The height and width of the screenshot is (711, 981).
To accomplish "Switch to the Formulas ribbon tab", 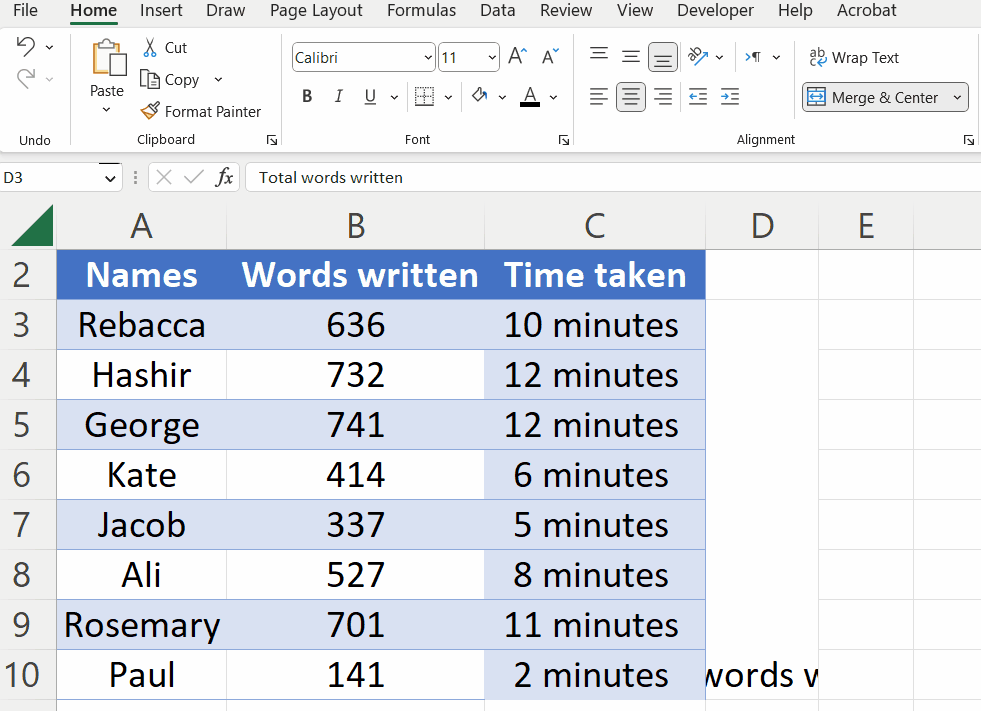I will [421, 11].
